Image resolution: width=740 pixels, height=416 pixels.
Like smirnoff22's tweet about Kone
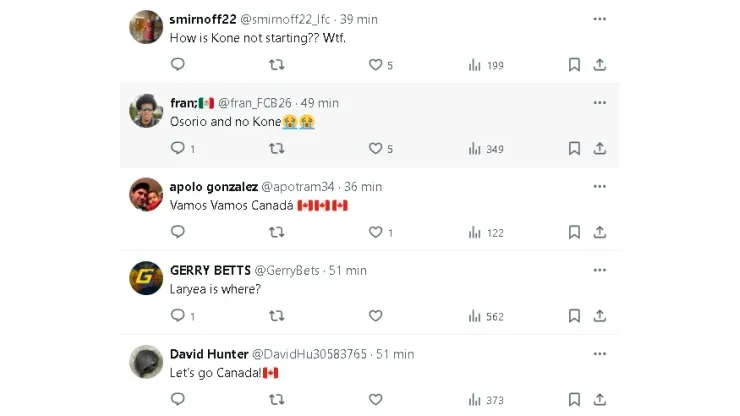376,65
